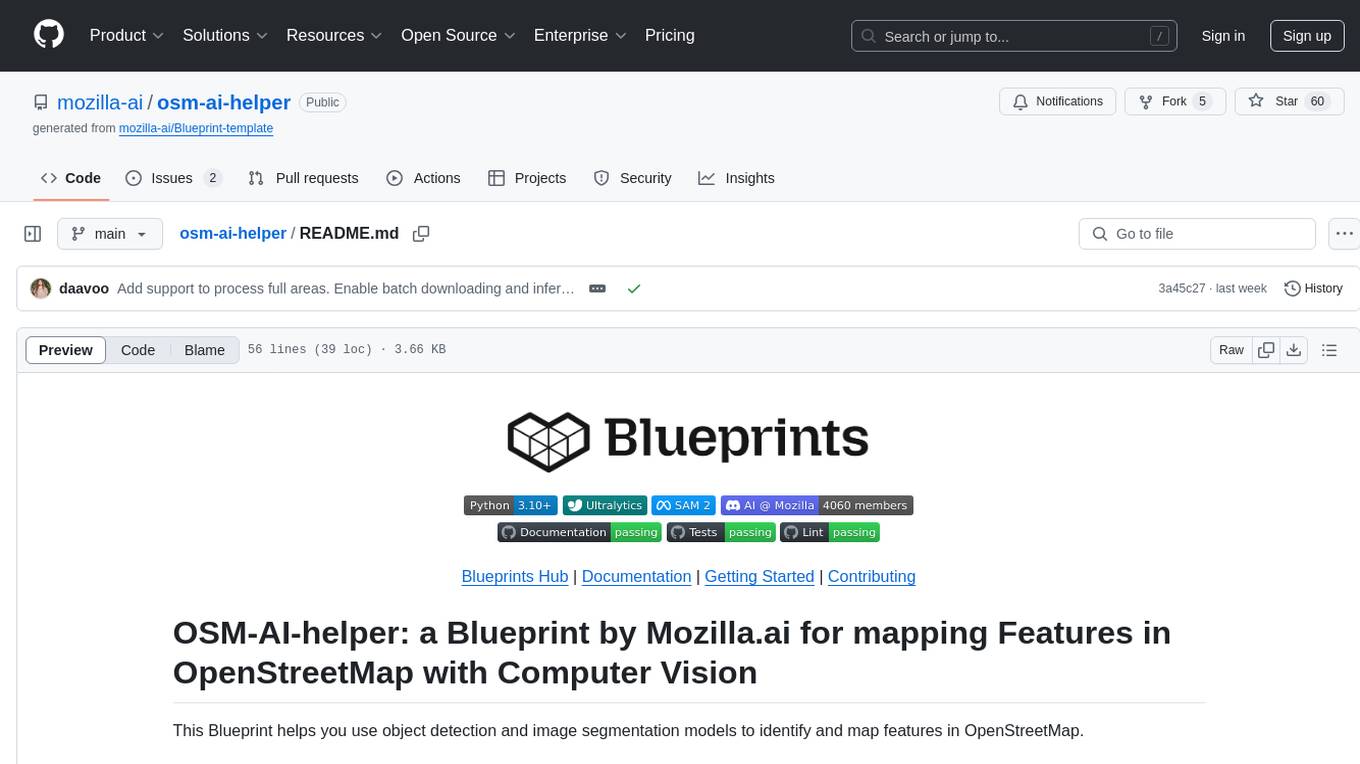Open the README Documentation link
The height and width of the screenshot is (764, 1360).
(636, 577)
